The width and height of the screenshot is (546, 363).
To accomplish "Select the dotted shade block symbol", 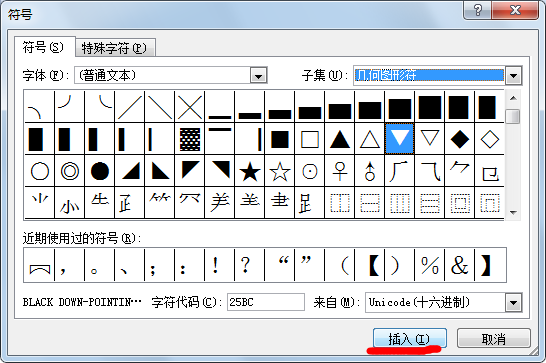I will point(190,139).
